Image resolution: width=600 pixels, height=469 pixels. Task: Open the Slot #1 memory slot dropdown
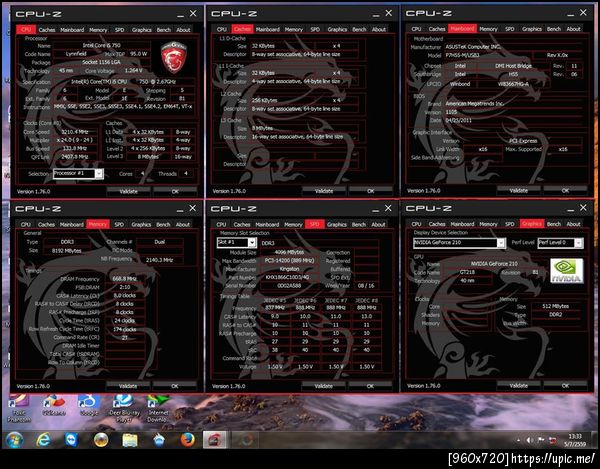252,243
